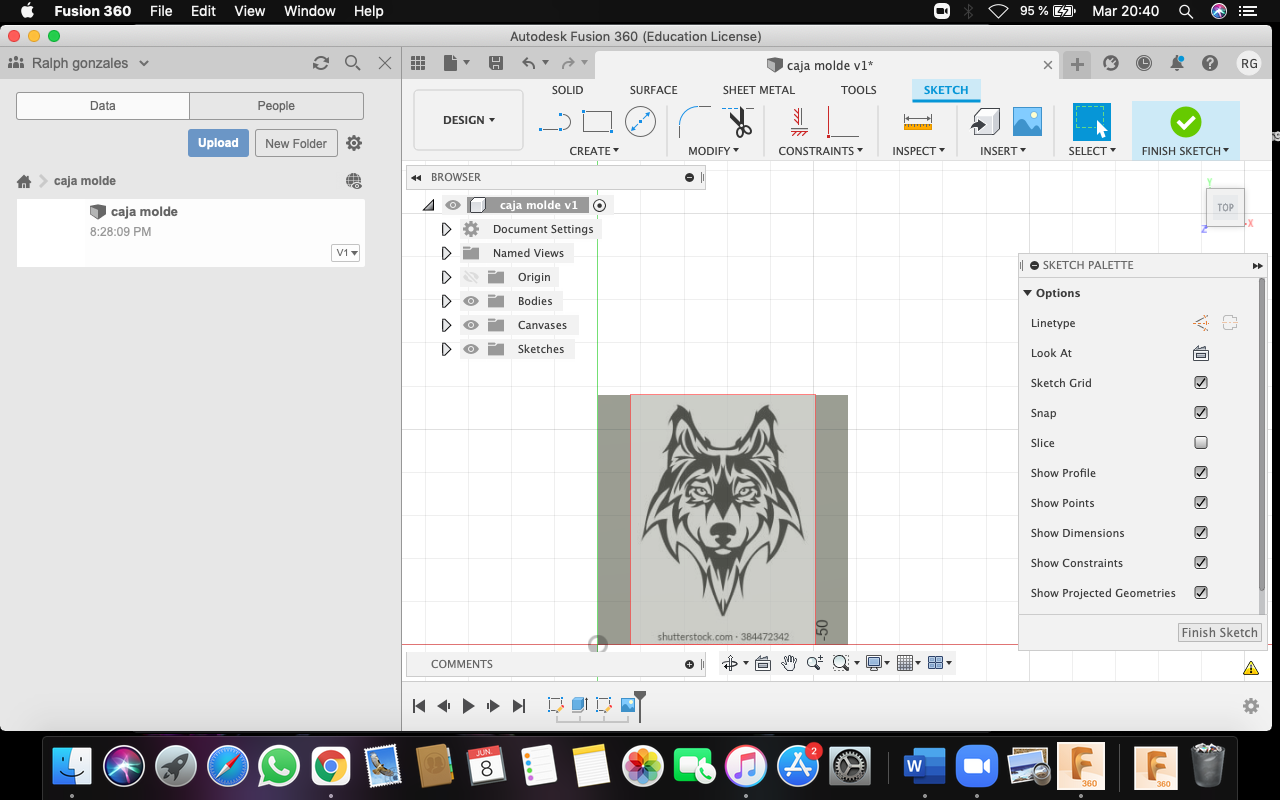Open the V1 version dropdown

[346, 253]
